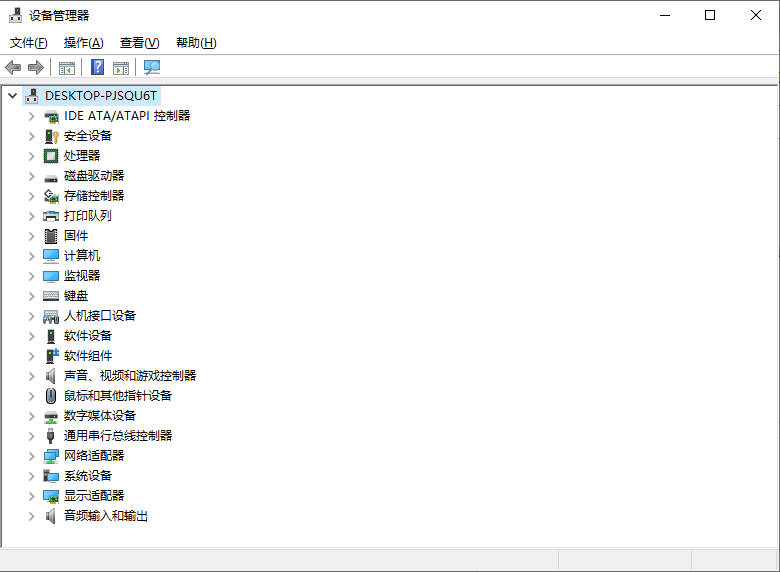This screenshot has width=780, height=572.
Task: Click the Forward arrow toolbar icon
Action: pos(36,68)
